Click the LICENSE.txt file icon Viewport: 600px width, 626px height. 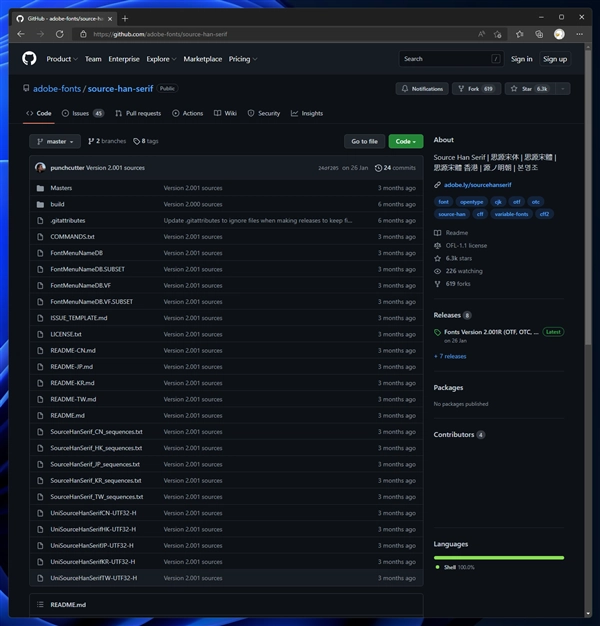pos(40,335)
